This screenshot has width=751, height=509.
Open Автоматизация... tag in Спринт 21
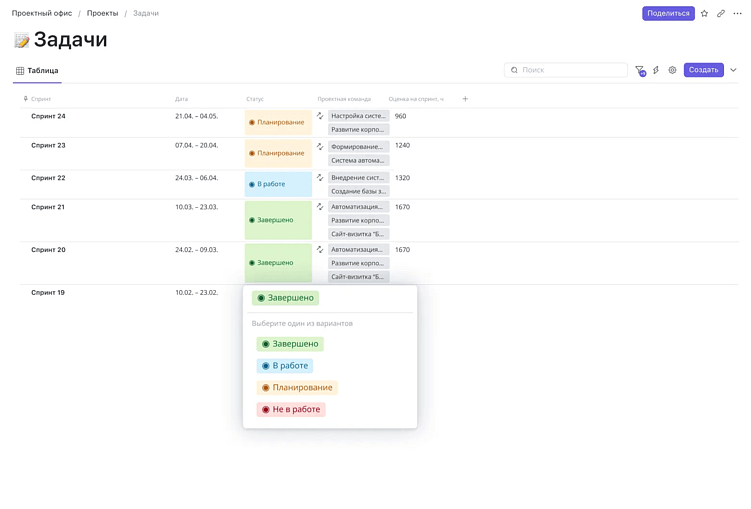359,207
